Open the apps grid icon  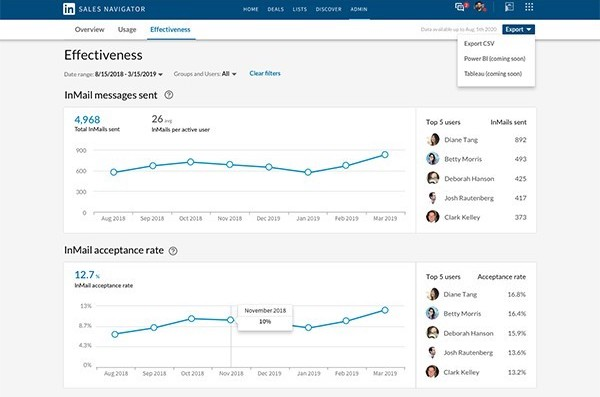(x=529, y=7)
